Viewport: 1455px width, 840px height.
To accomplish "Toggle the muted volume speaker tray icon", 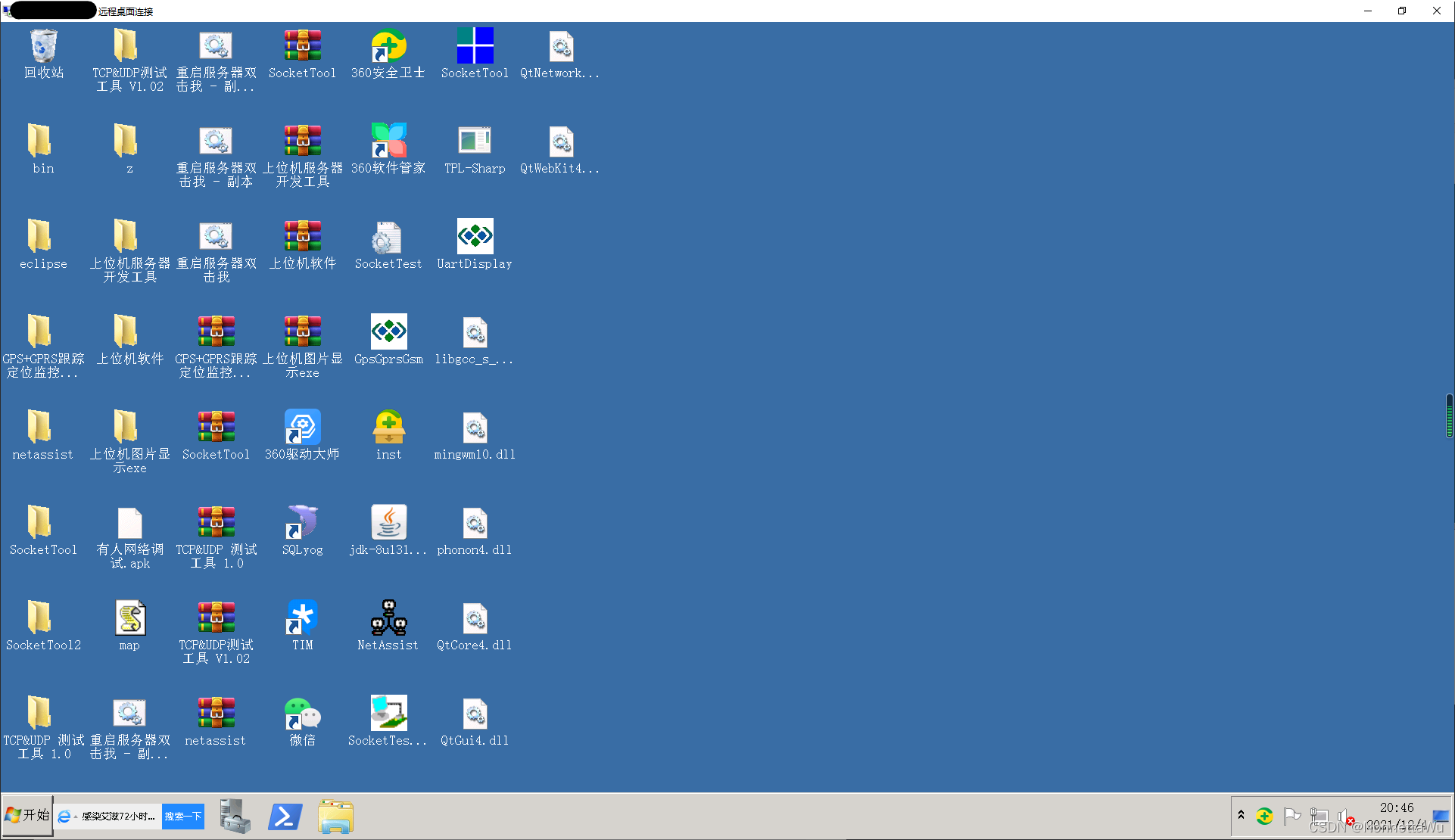I will click(1344, 817).
